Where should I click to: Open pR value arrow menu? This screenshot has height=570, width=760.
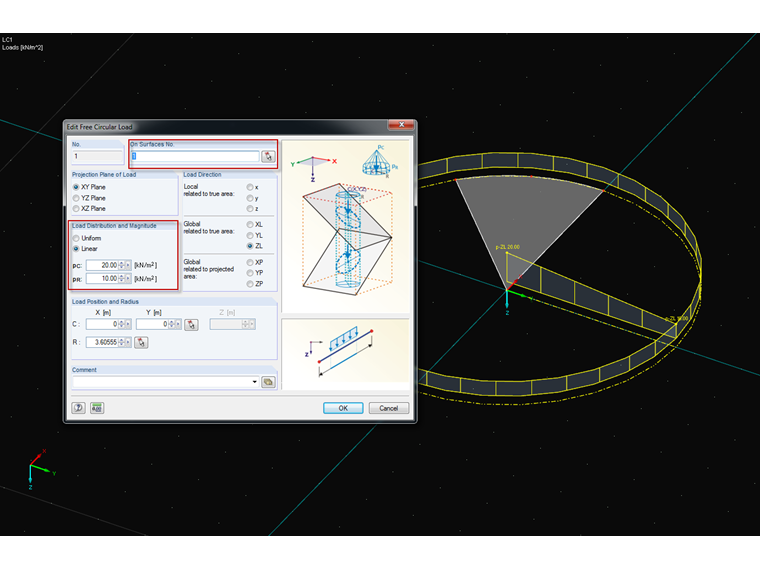[128, 279]
